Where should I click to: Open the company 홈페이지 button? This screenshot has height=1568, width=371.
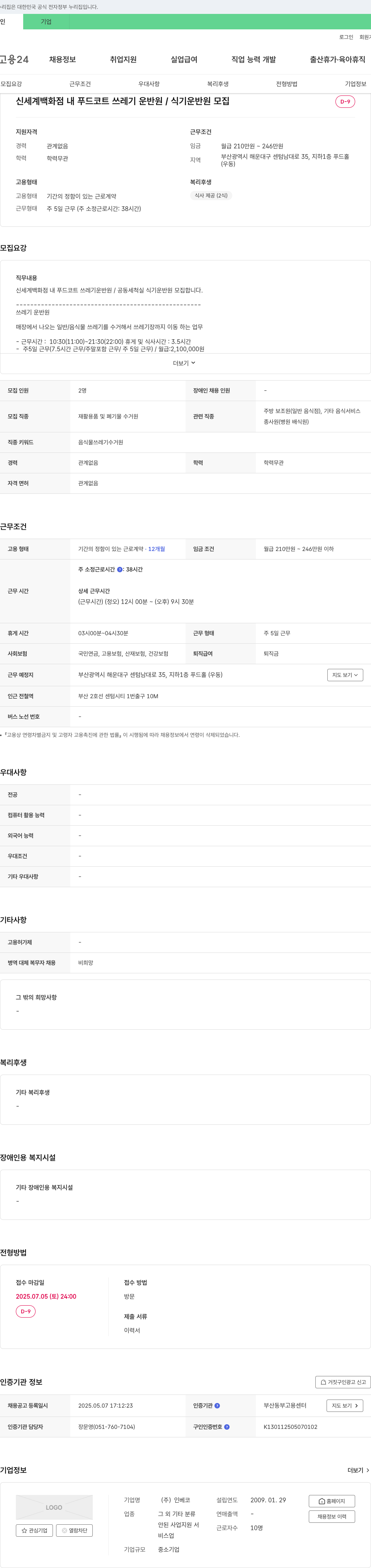coord(332,1502)
